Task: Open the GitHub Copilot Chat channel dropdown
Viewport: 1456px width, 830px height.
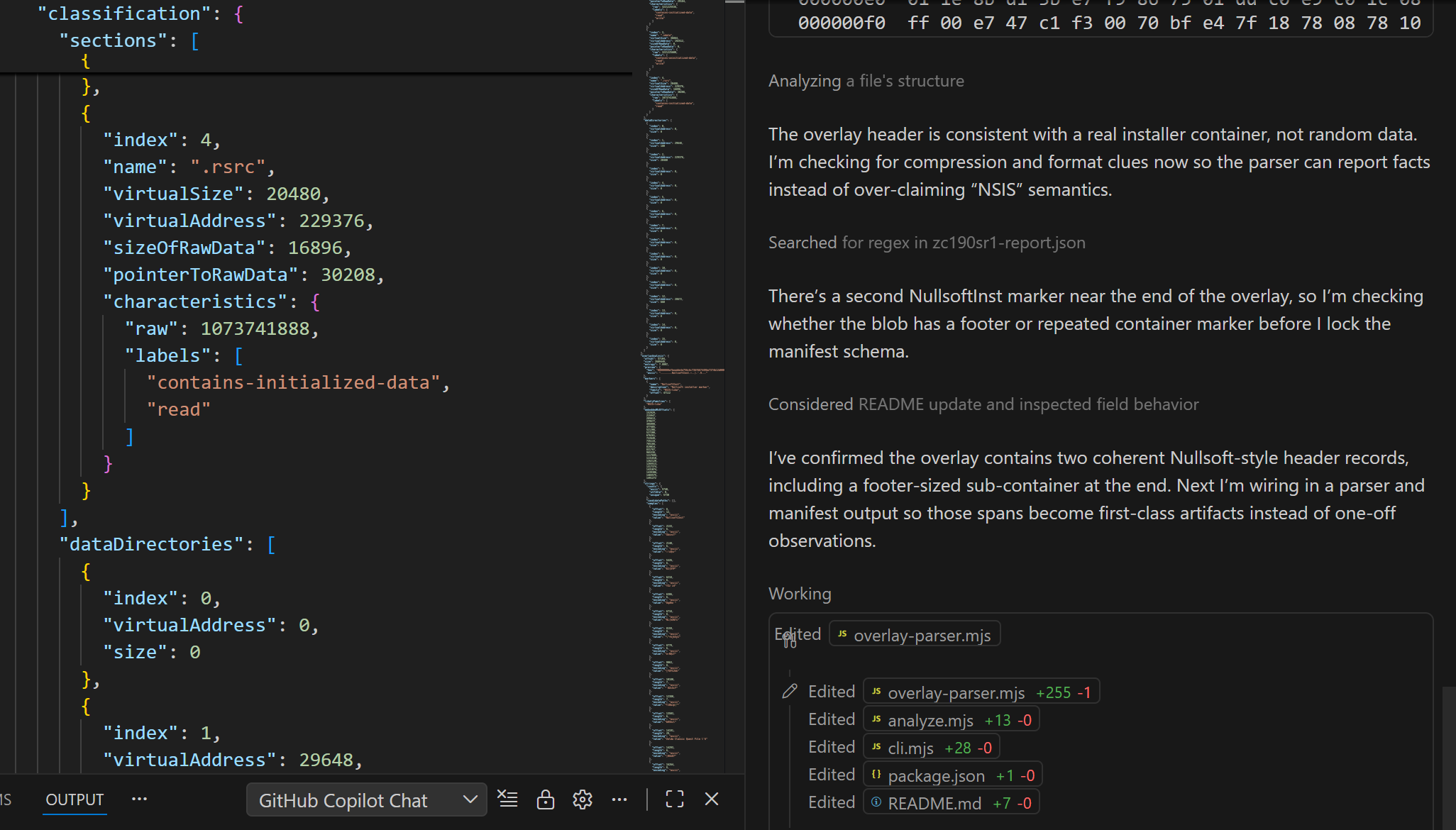Action: (x=366, y=800)
